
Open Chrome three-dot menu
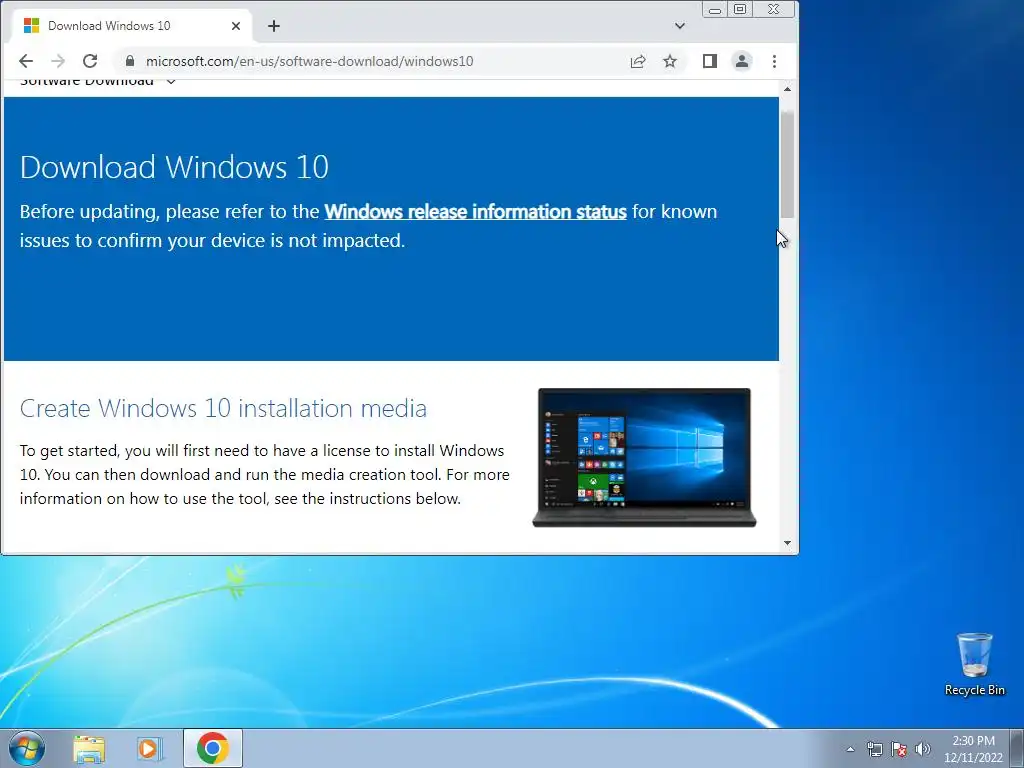pyautogui.click(x=775, y=61)
